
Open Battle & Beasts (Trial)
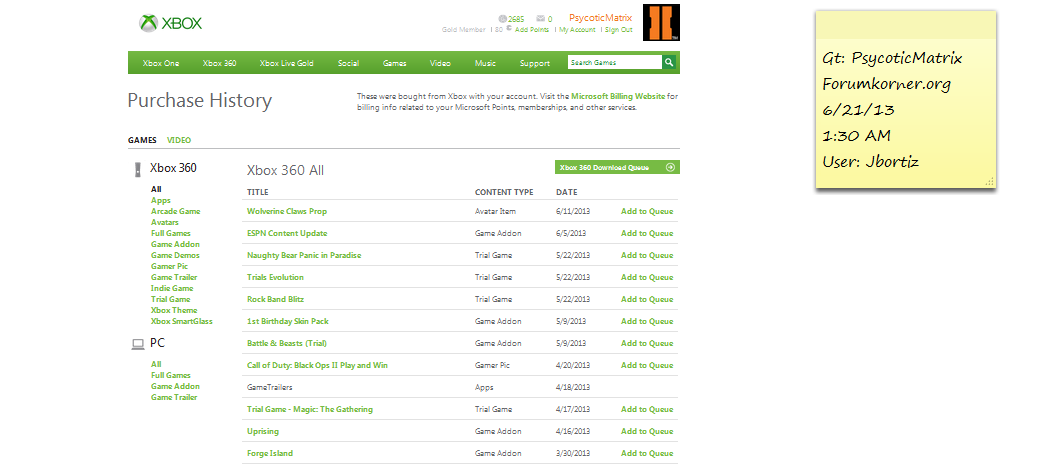pyautogui.click(x=287, y=343)
